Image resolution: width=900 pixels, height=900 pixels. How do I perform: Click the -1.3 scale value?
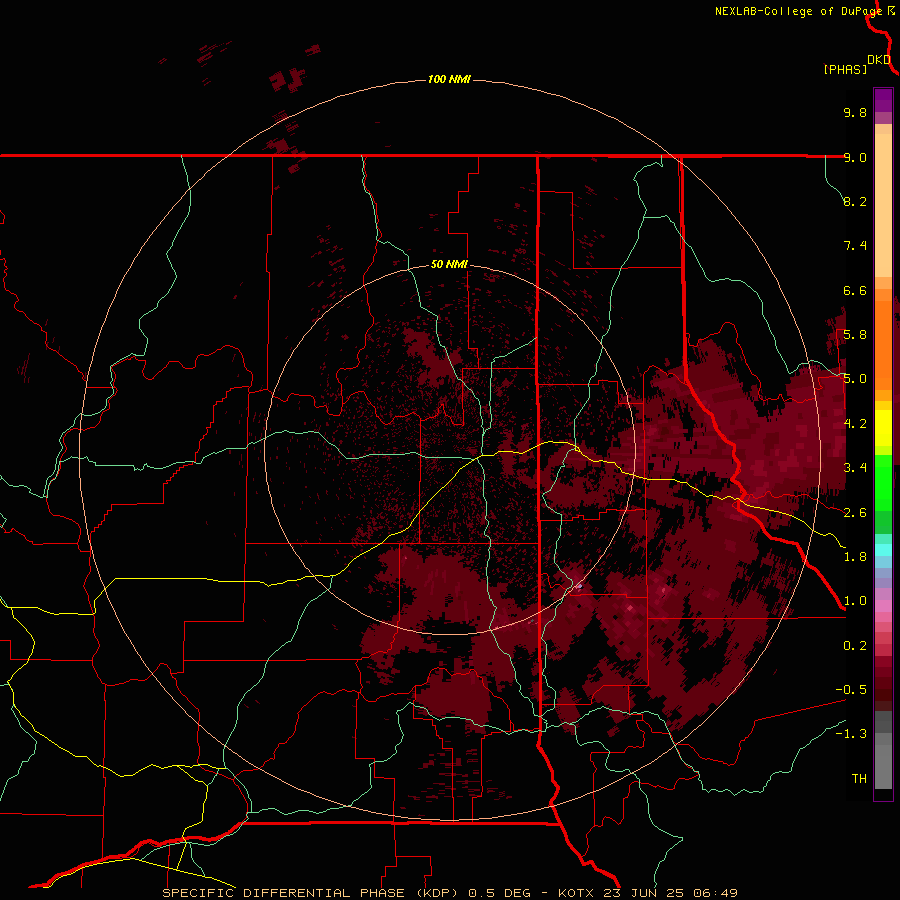pyautogui.click(x=851, y=734)
